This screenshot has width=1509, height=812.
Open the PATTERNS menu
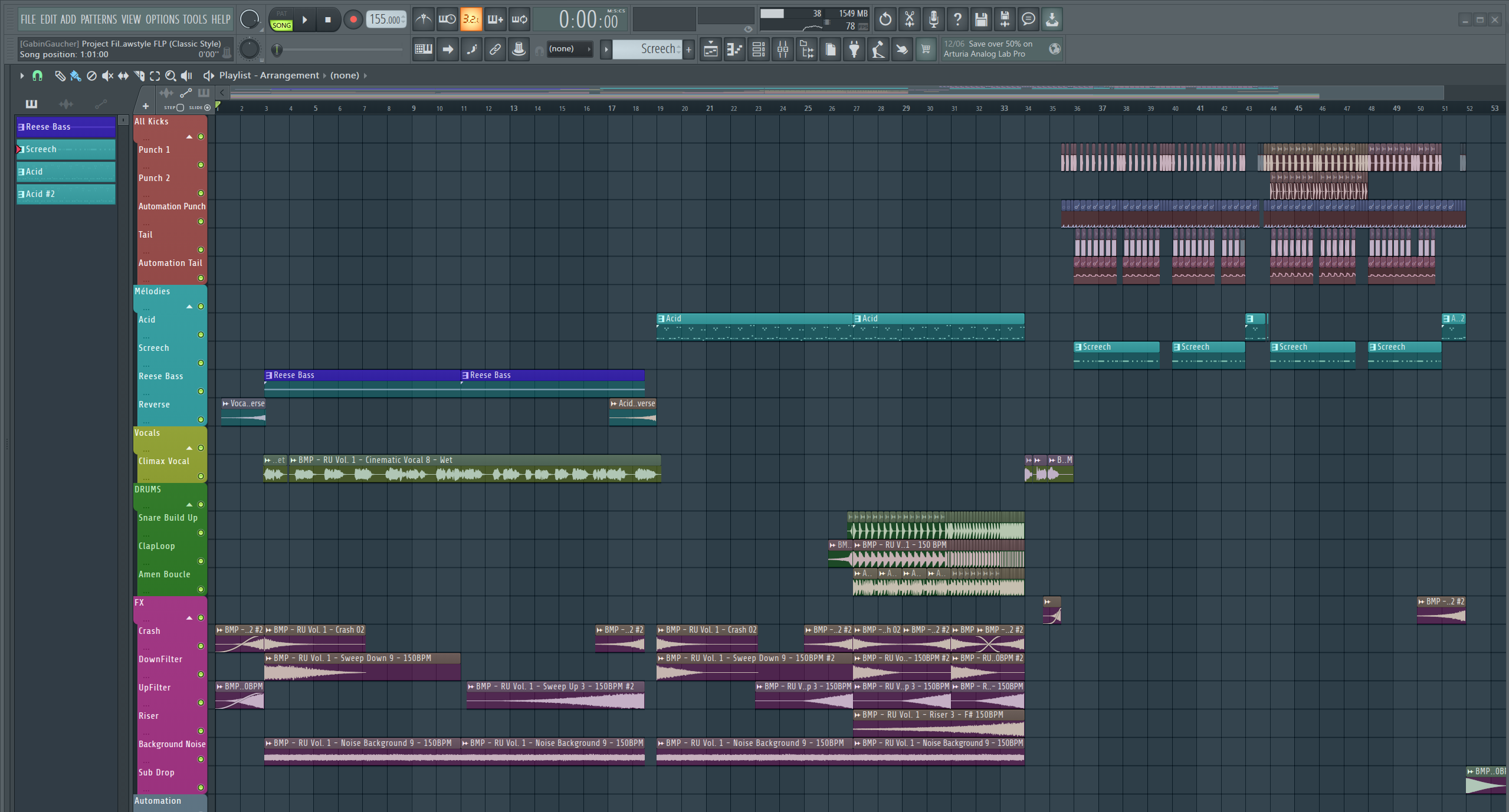pos(99,19)
